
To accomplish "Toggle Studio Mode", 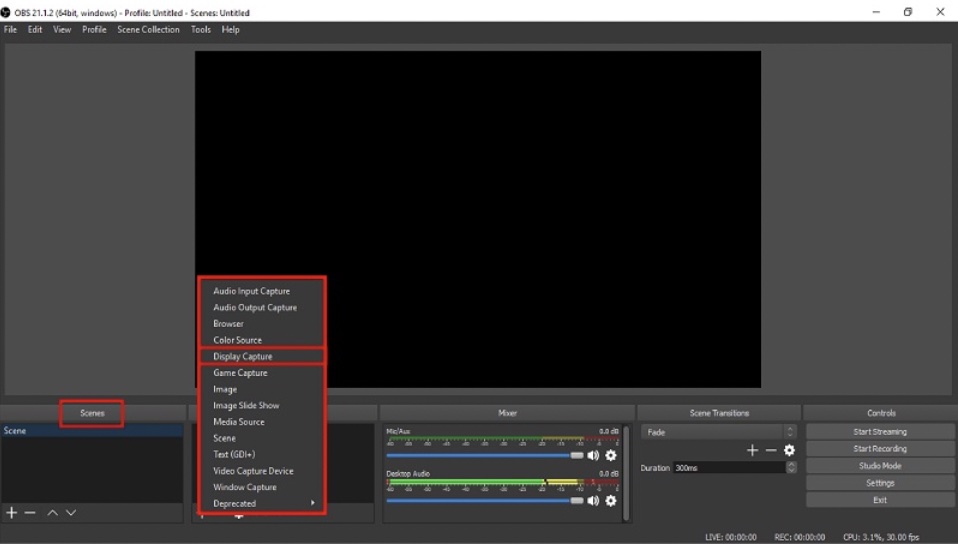I will click(x=879, y=466).
